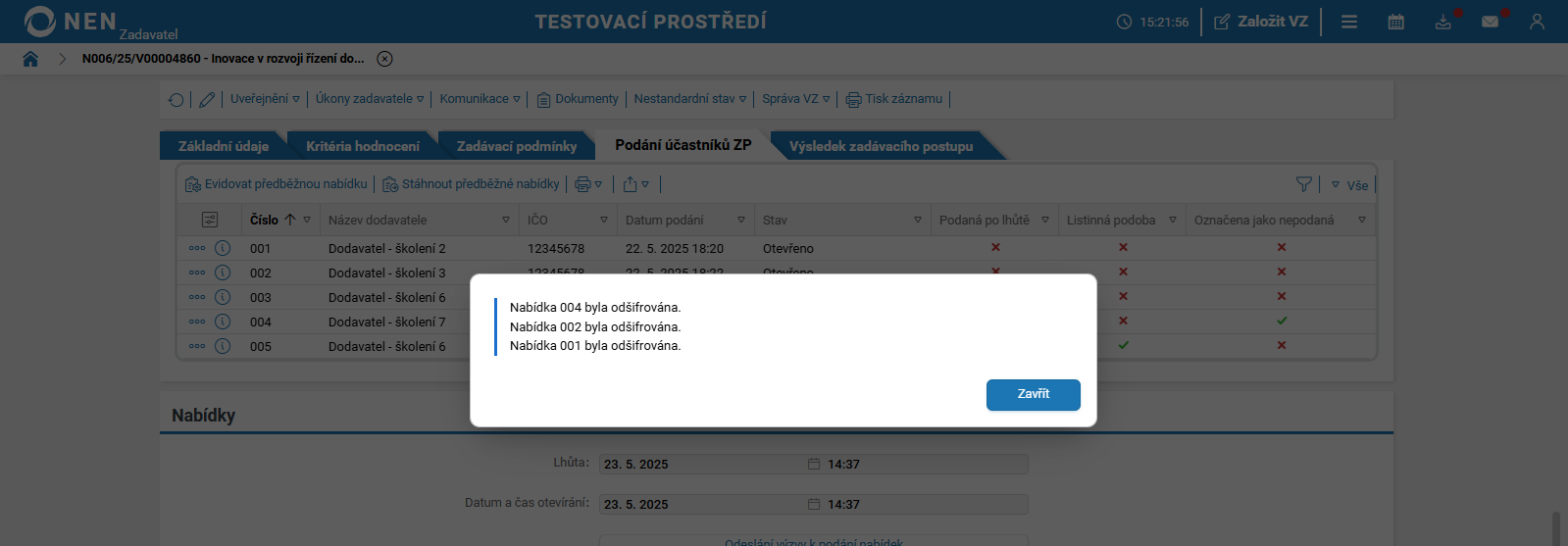Click info icon for row 005
The image size is (1568, 546).
pyautogui.click(x=223, y=346)
